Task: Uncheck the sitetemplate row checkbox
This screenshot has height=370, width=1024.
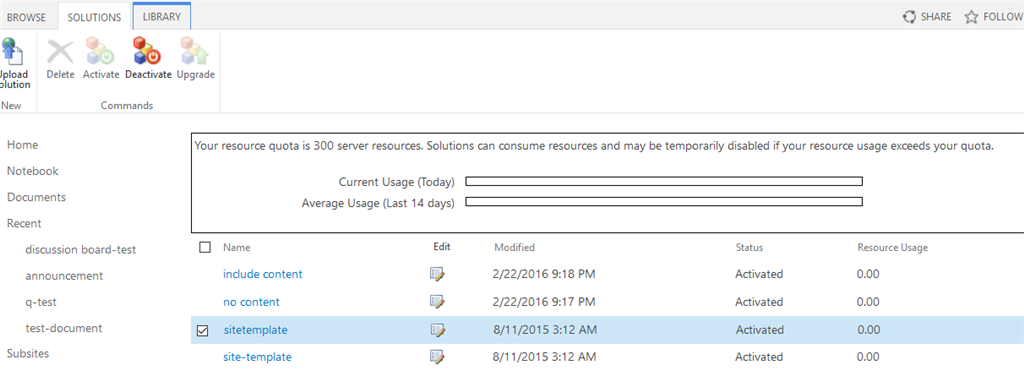Action: [x=202, y=331]
